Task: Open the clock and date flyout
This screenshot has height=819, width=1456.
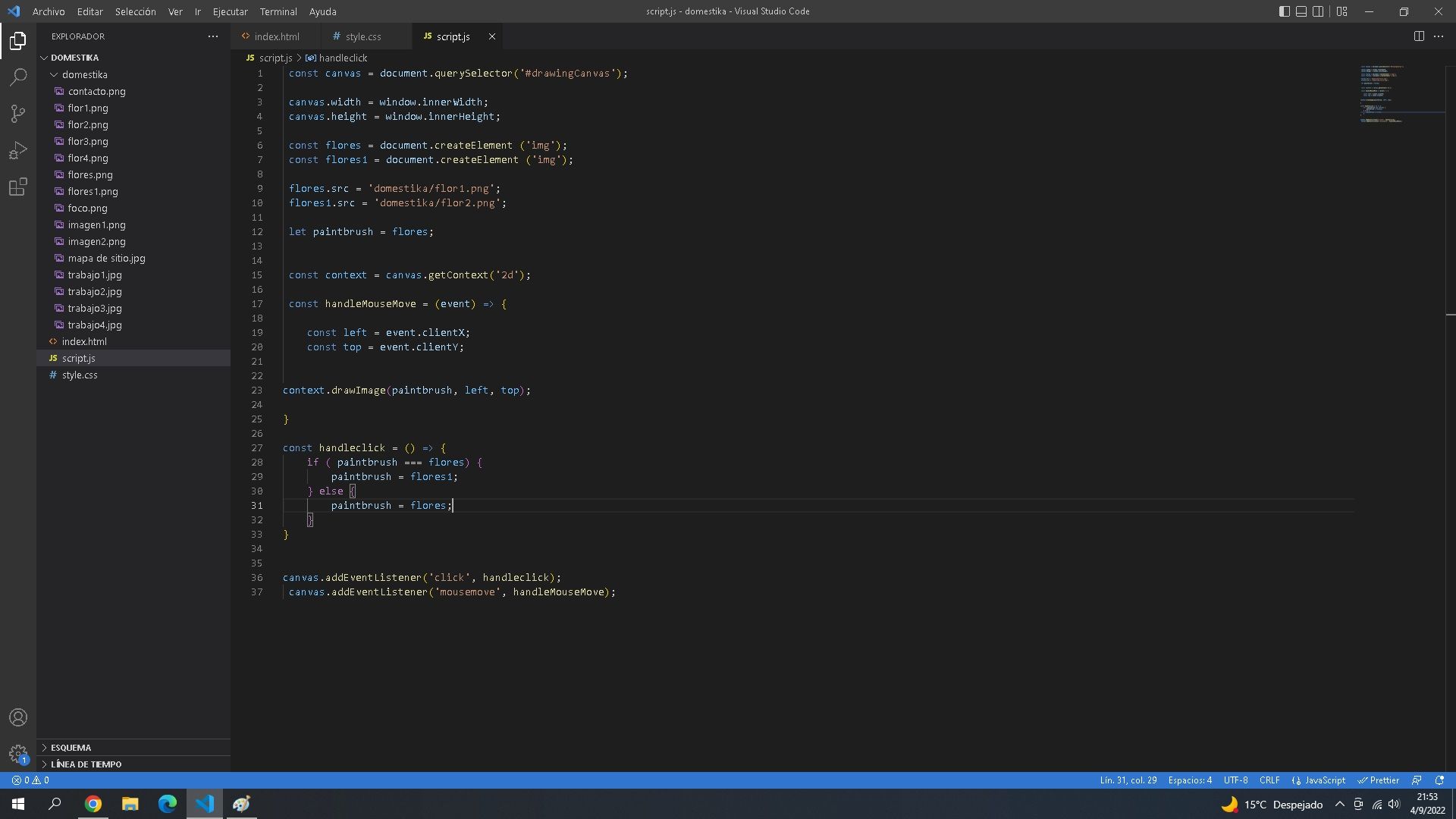Action: (x=1427, y=804)
